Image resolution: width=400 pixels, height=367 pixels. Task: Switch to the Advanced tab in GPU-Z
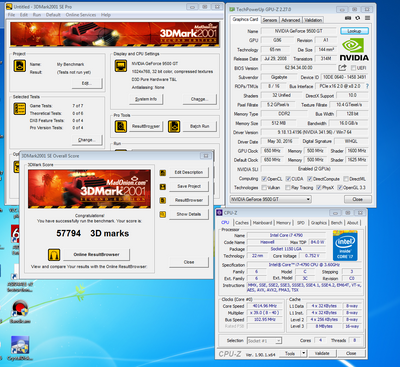(291, 20)
